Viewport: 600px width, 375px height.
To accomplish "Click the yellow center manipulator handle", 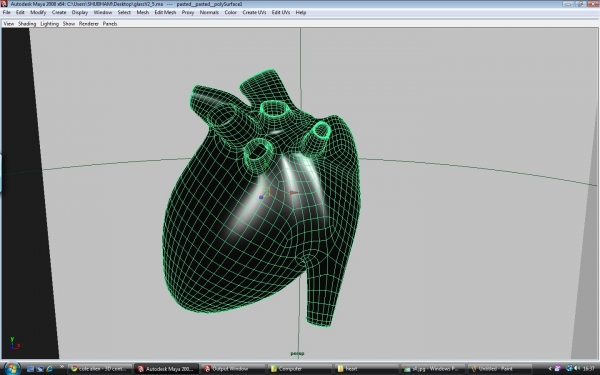I will [265, 191].
